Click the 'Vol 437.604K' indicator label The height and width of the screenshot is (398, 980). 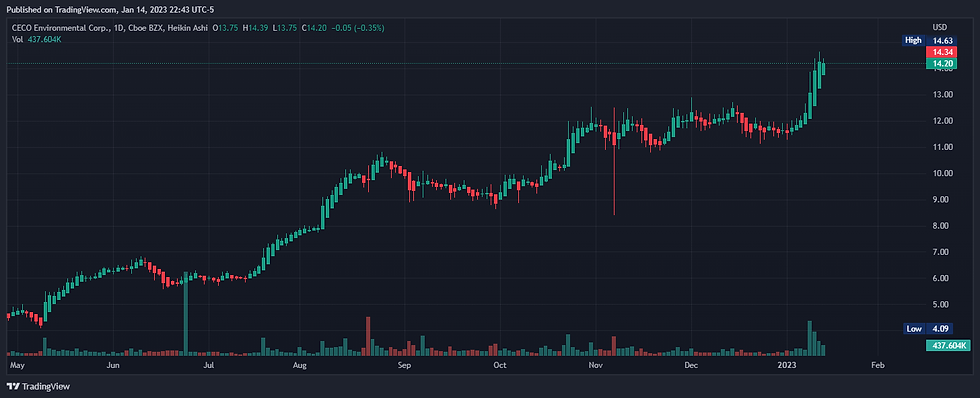(x=37, y=39)
